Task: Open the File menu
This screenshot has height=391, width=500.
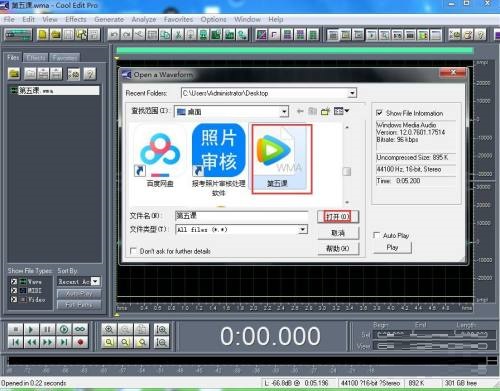Action: coord(9,19)
